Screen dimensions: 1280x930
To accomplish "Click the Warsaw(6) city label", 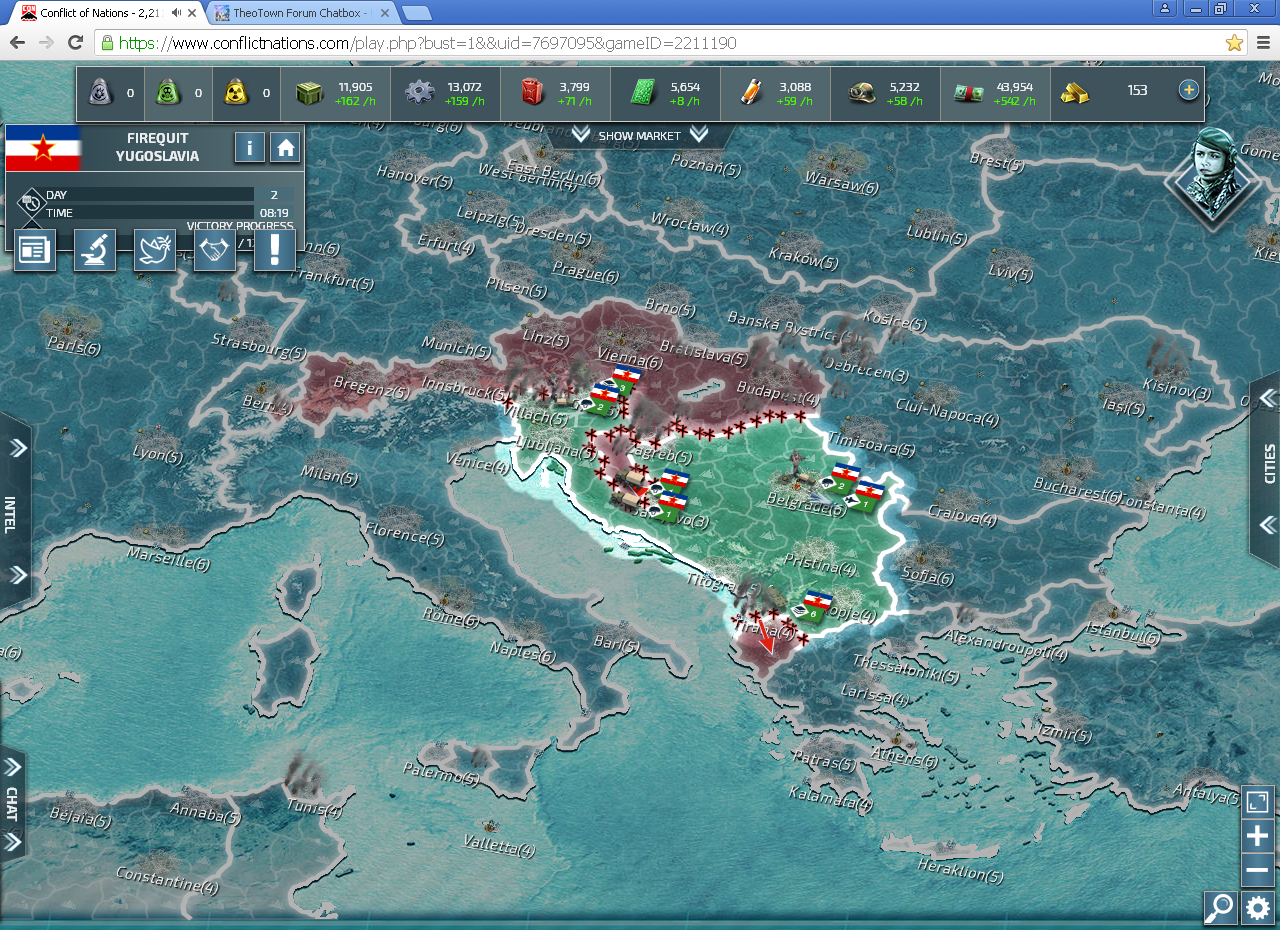I will [x=841, y=183].
